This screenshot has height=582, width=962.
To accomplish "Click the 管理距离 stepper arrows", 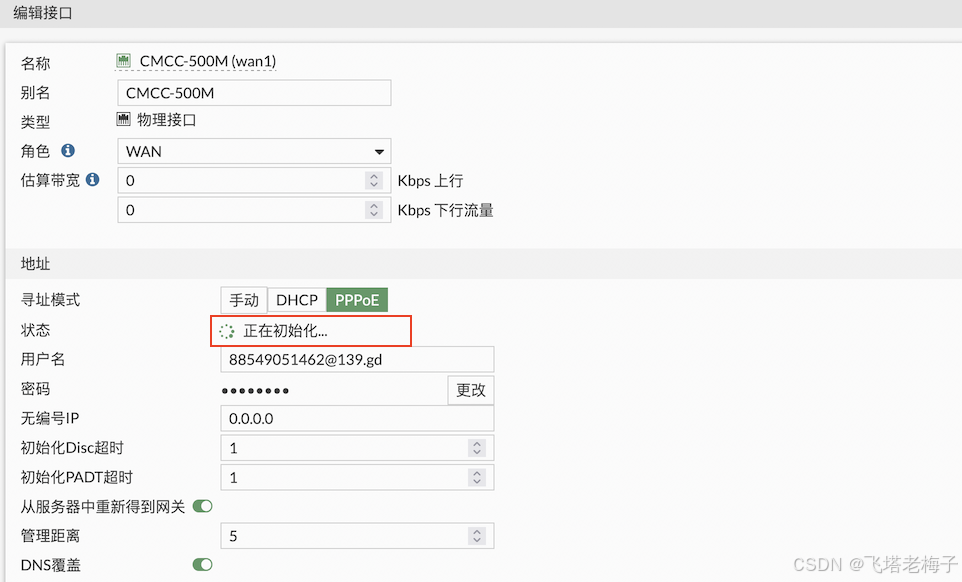I will click(477, 536).
